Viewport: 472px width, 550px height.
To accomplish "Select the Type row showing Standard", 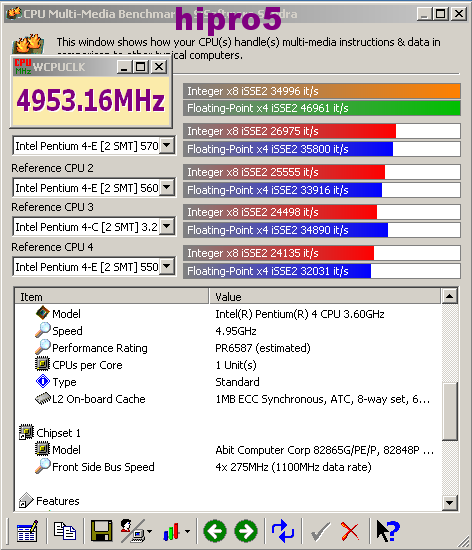I will click(228, 382).
